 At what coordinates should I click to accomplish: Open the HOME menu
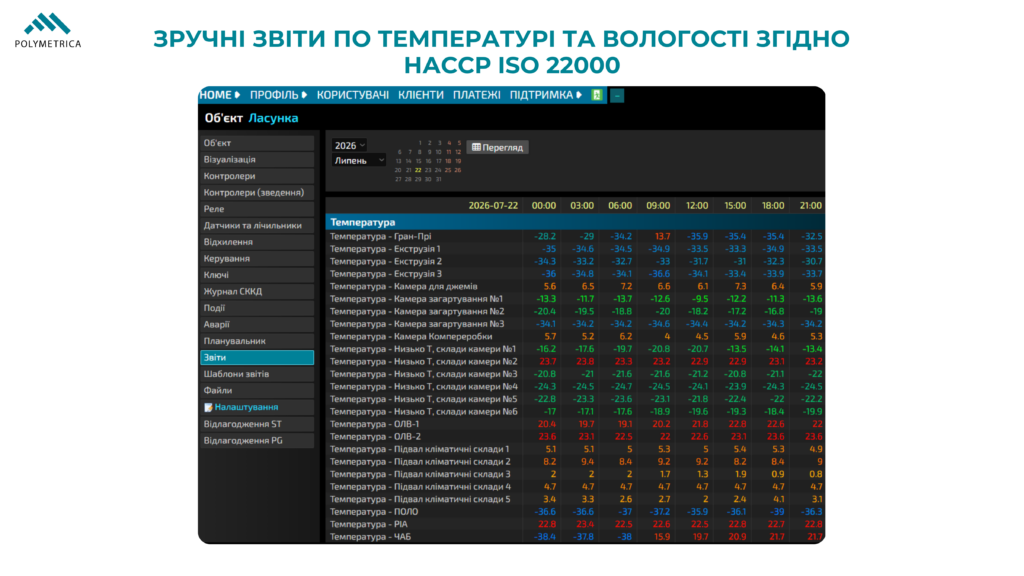pyautogui.click(x=219, y=95)
